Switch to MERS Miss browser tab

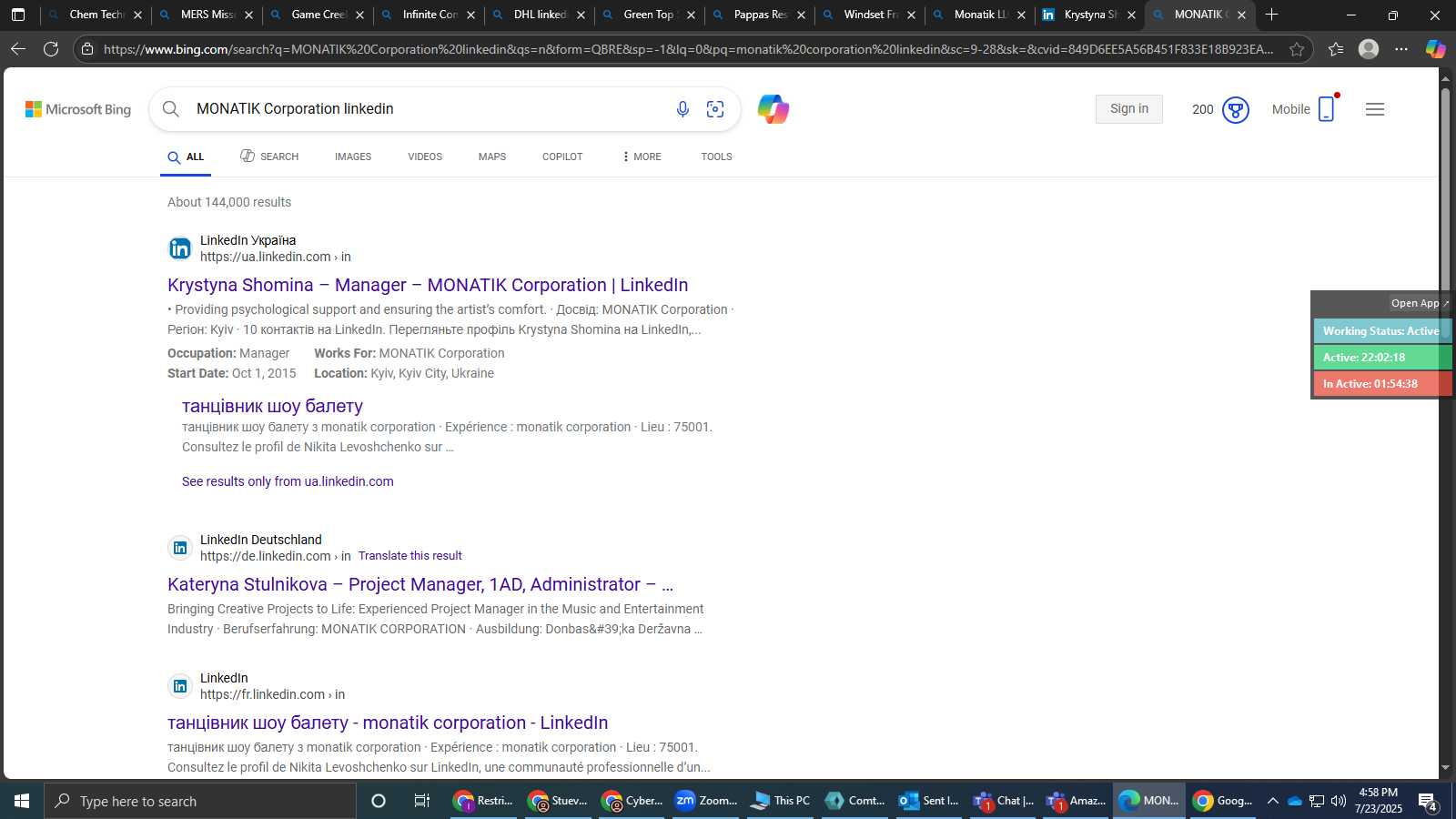[206, 15]
